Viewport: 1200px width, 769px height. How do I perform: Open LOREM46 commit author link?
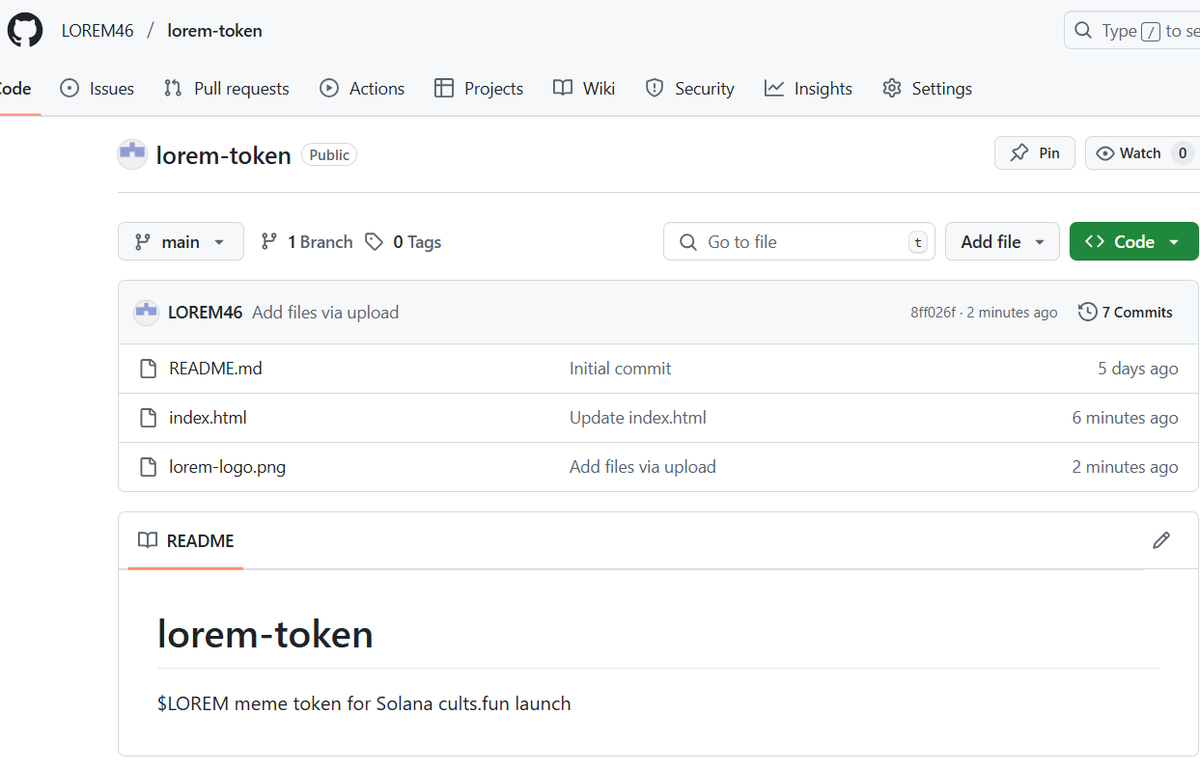click(x=205, y=312)
